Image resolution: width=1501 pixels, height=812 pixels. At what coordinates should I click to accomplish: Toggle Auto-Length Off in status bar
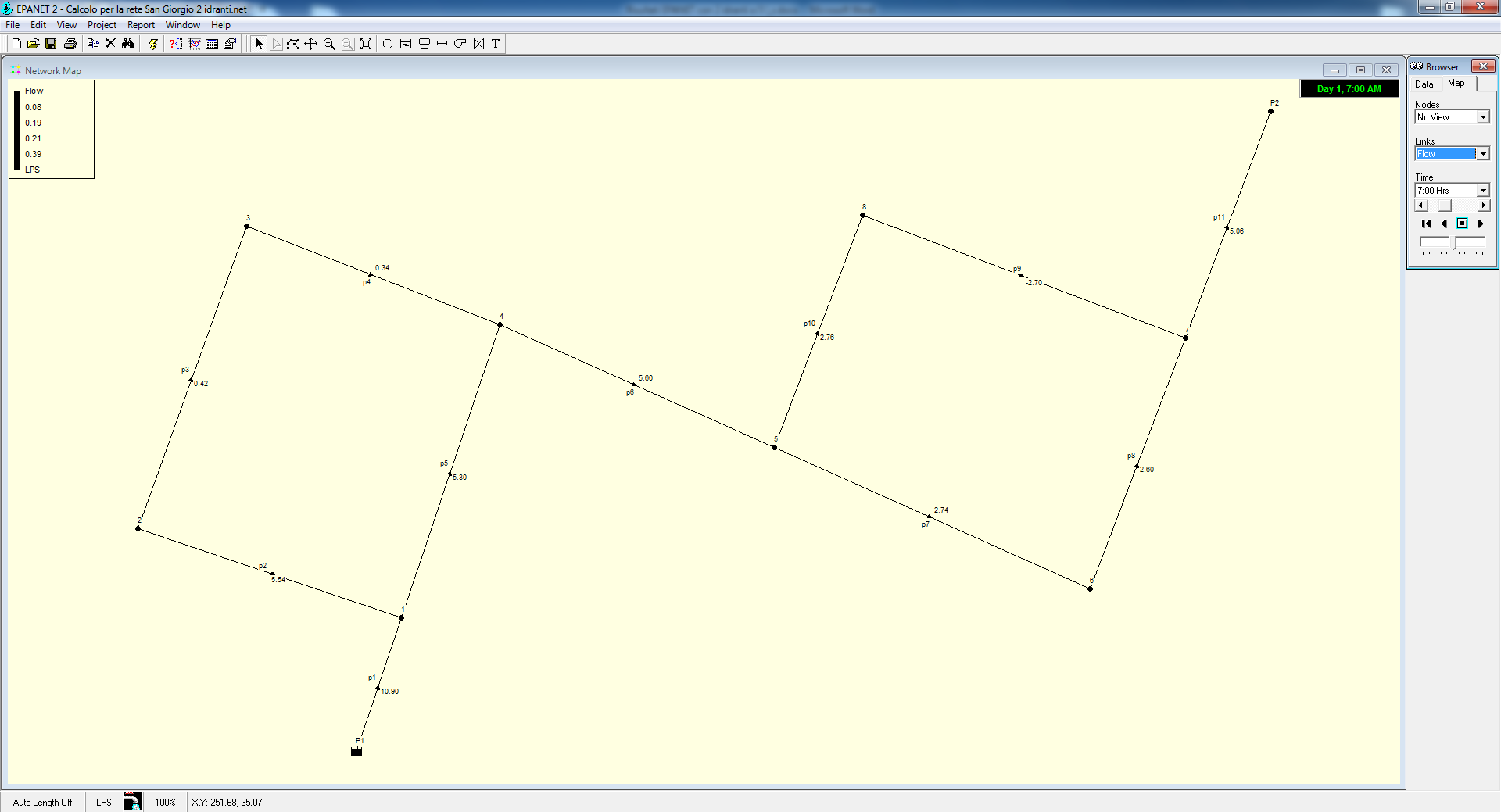pyautogui.click(x=42, y=803)
